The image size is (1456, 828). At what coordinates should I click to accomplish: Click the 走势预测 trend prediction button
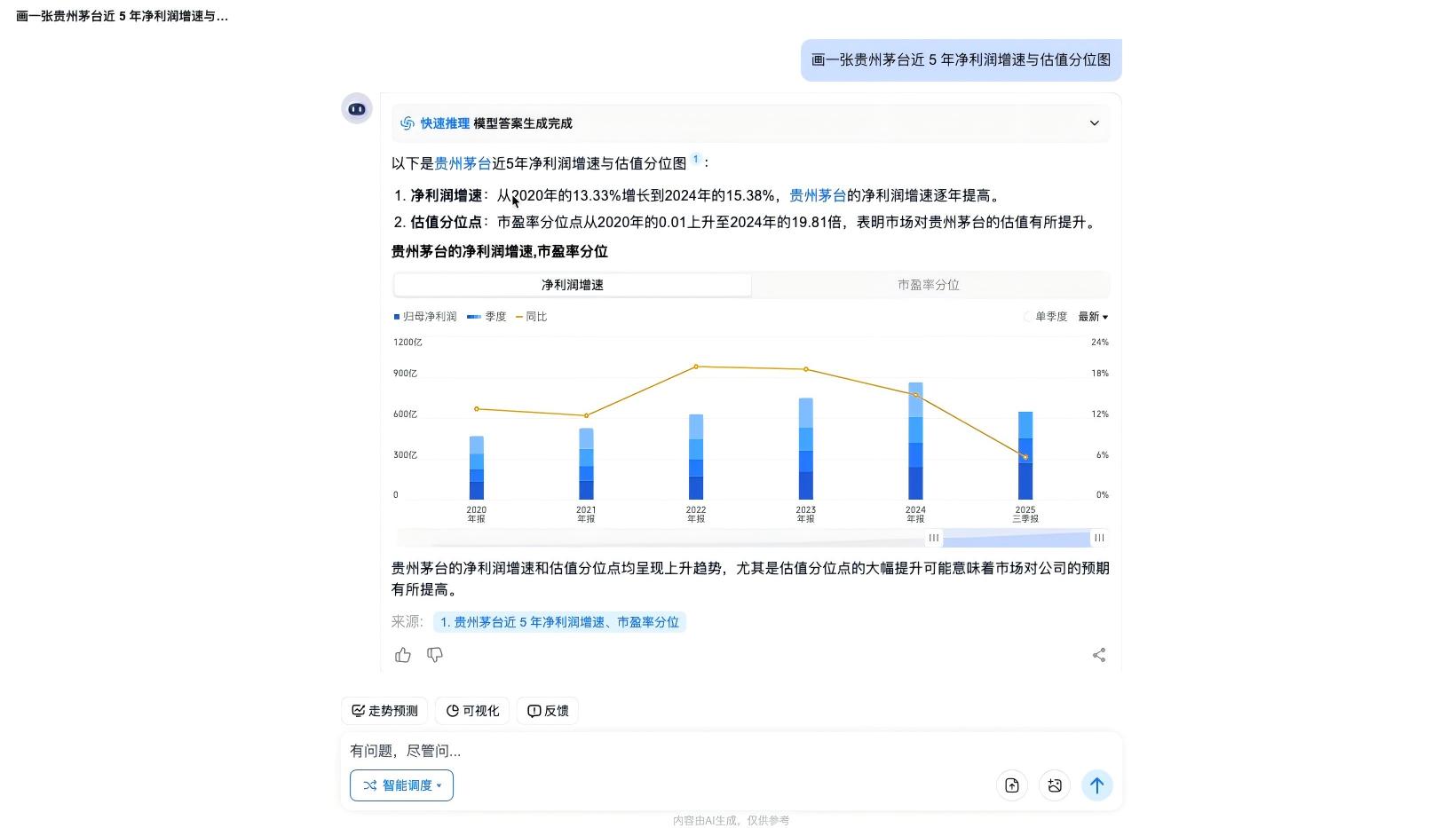(x=384, y=711)
